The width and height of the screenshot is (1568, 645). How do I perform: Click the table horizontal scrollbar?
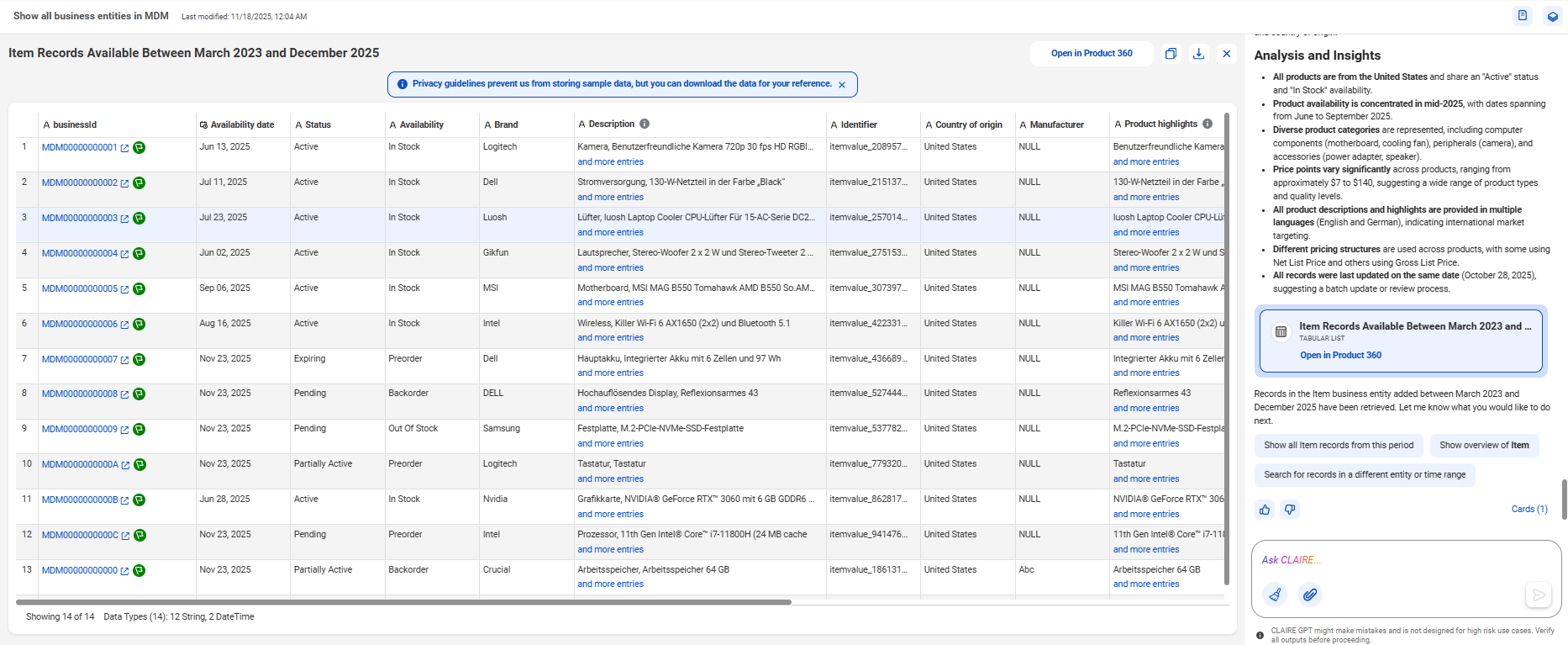click(403, 602)
